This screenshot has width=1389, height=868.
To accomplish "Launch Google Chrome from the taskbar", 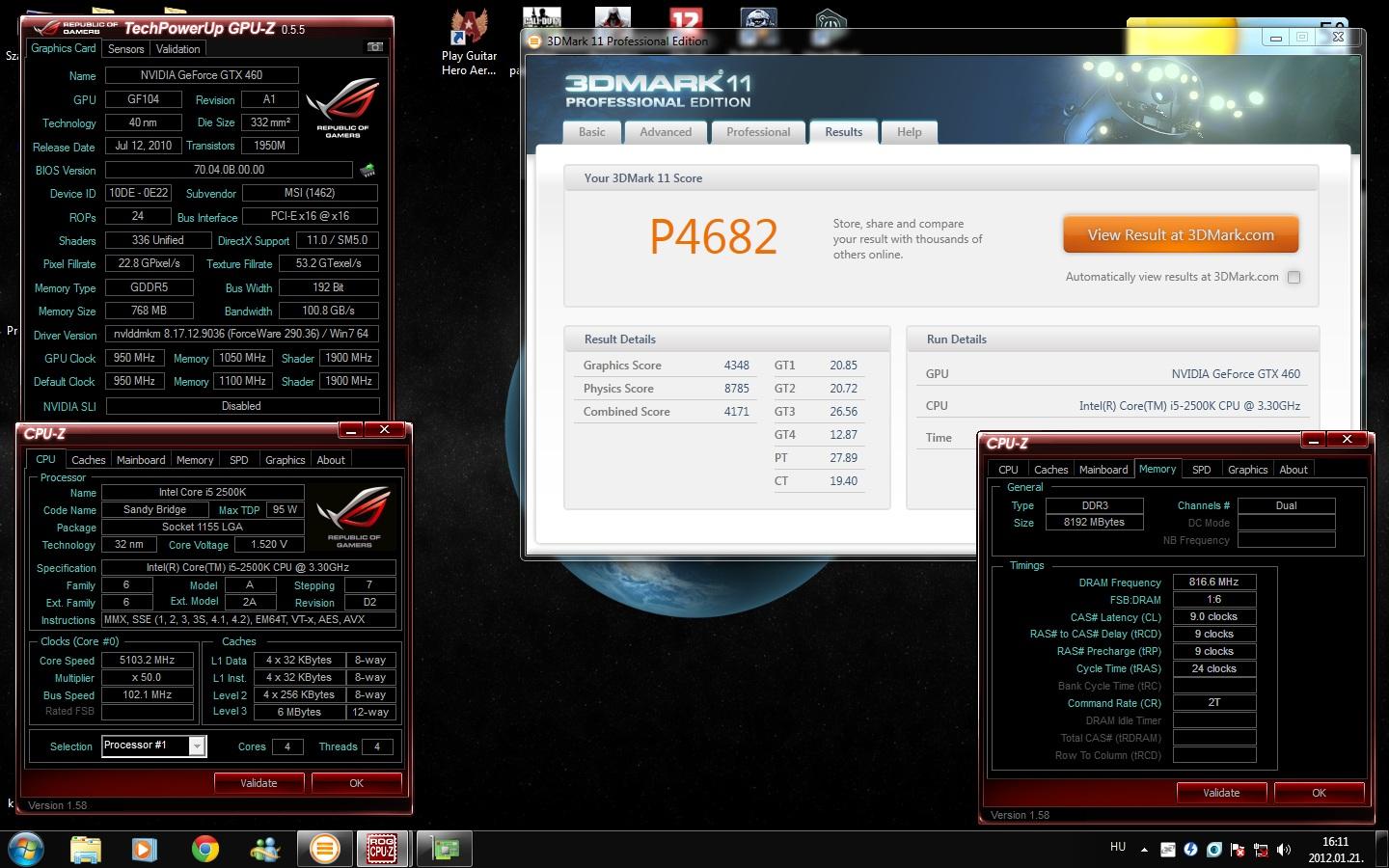I will [x=204, y=849].
